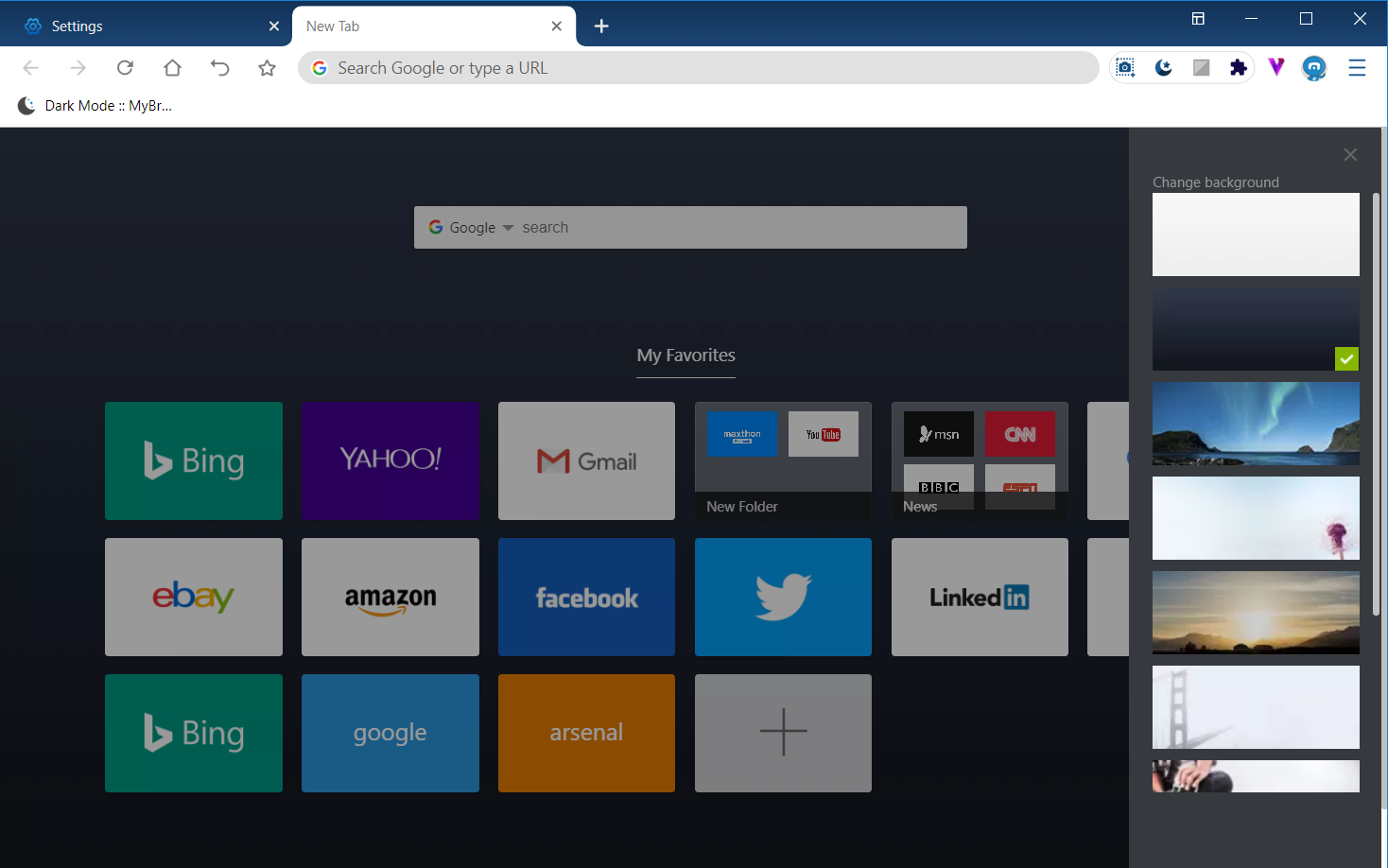Image resolution: width=1388 pixels, height=868 pixels.
Task: Click the Violentmonkey V extension icon
Action: (1276, 67)
